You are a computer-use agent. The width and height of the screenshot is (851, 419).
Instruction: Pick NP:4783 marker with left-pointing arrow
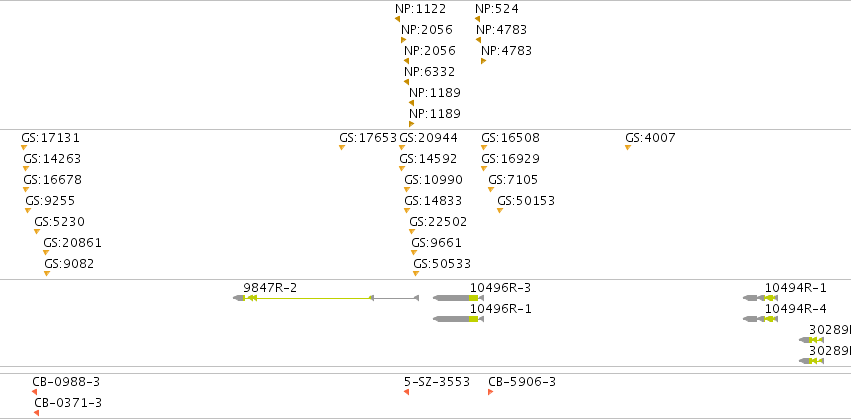(x=479, y=40)
